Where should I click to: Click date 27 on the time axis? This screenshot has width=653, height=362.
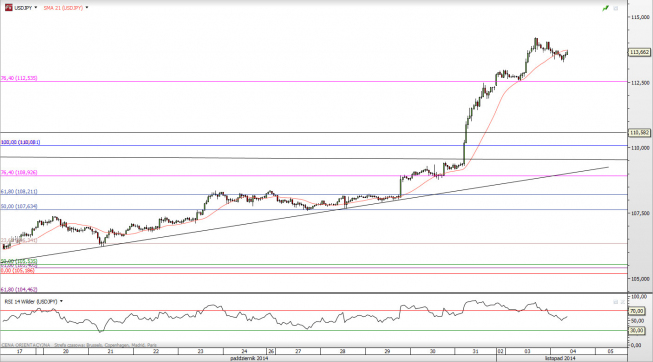(x=298, y=351)
